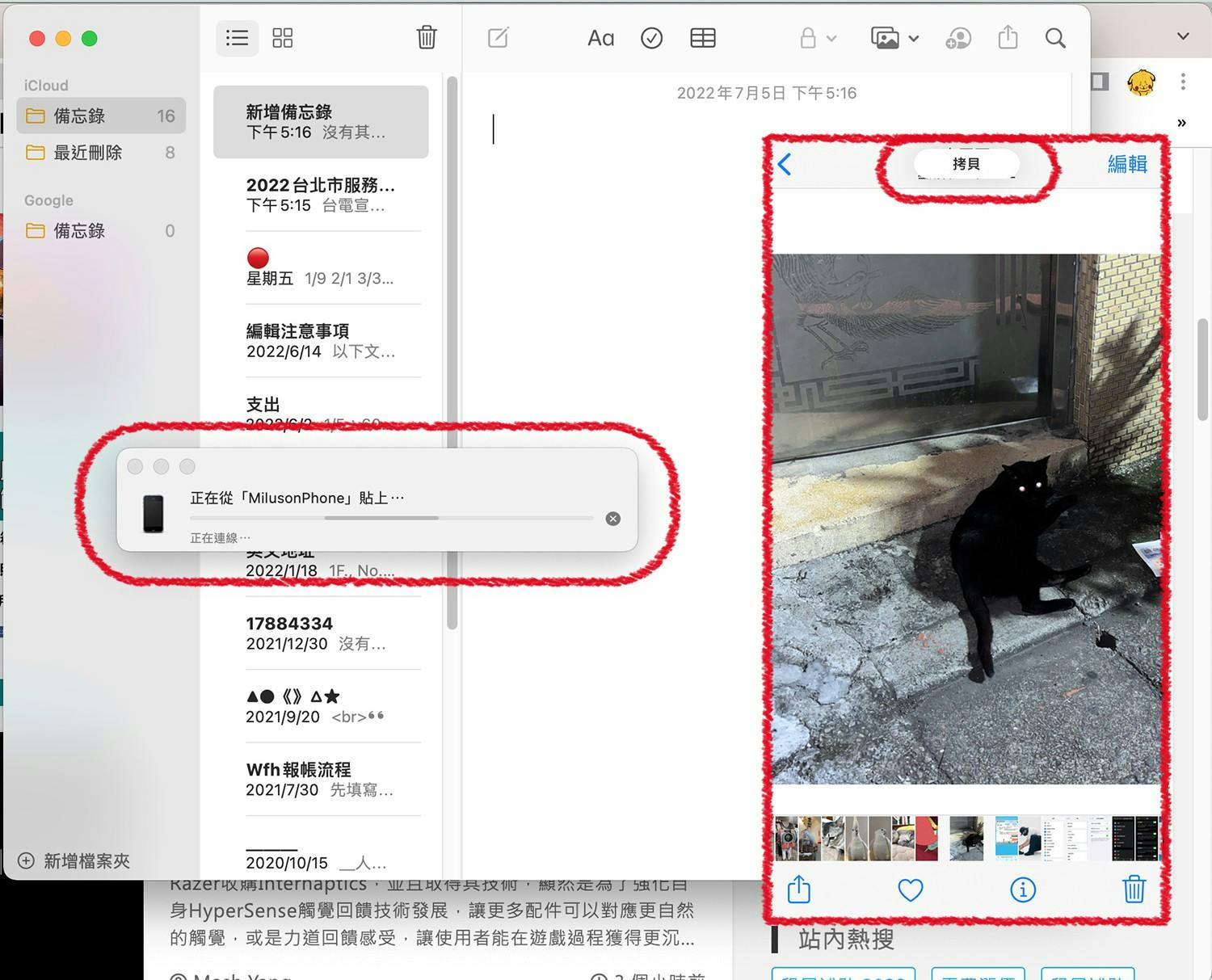Expand the browser tab list chevron
This screenshot has width=1212, height=980.
click(x=1183, y=36)
